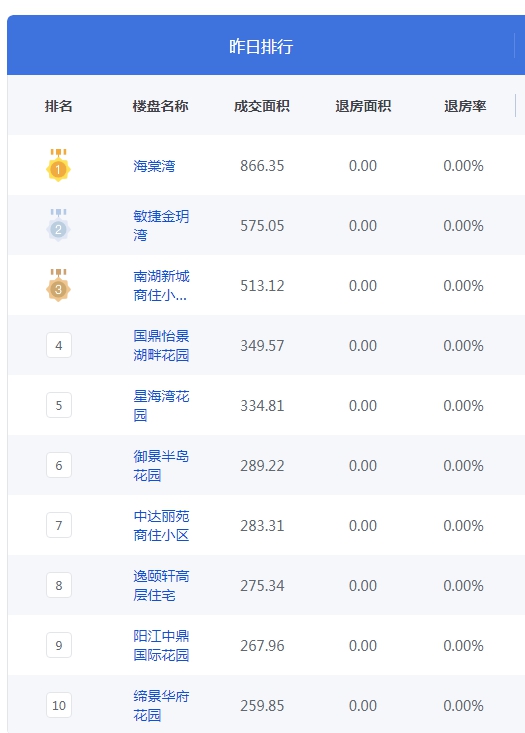Open the 星海湾花园 property link
Image resolution: width=525 pixels, height=733 pixels.
tap(161, 405)
